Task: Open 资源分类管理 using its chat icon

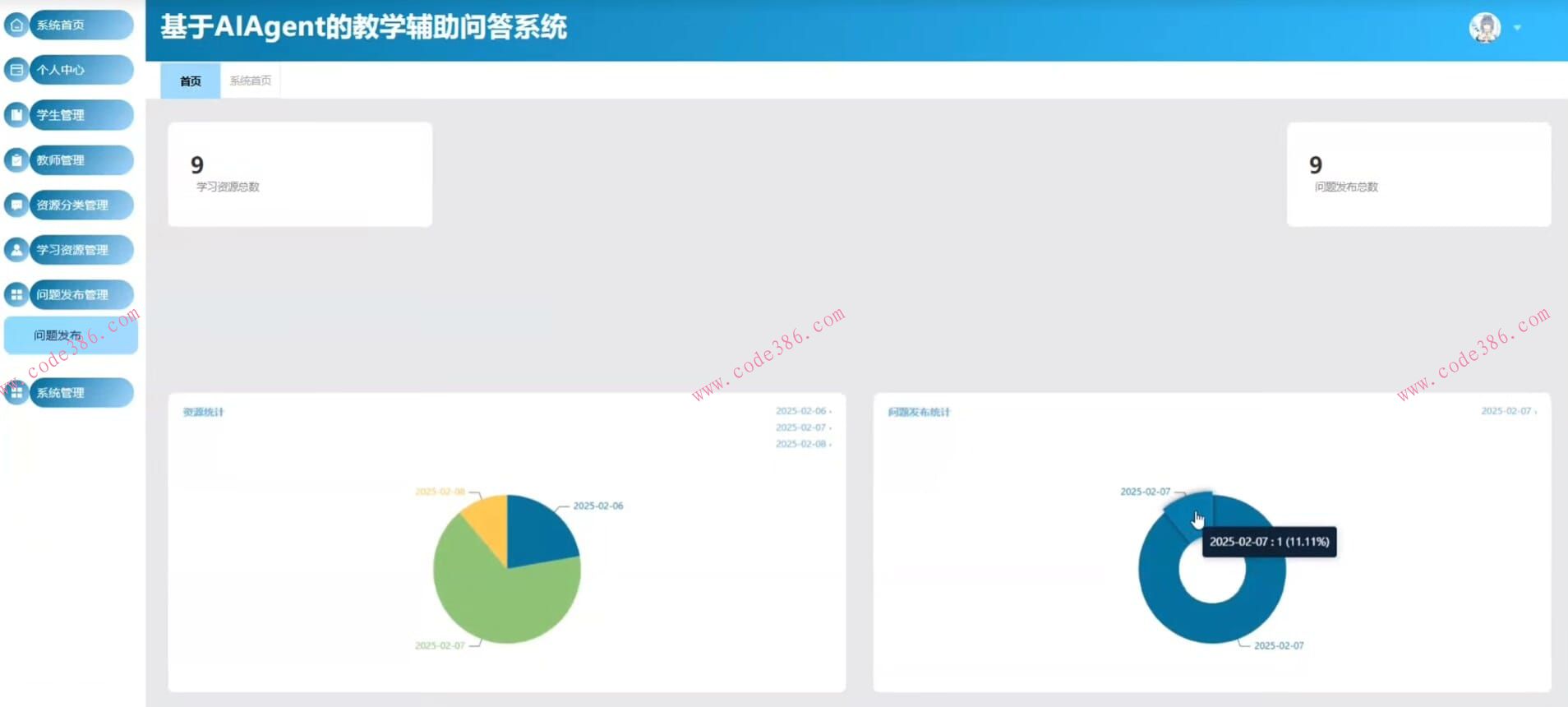Action: [x=16, y=205]
